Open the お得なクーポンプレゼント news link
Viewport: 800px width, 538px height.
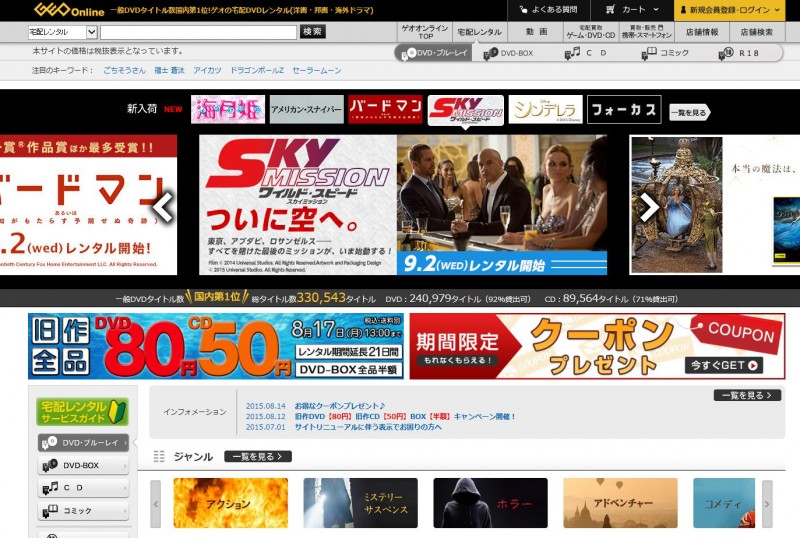click(340, 406)
